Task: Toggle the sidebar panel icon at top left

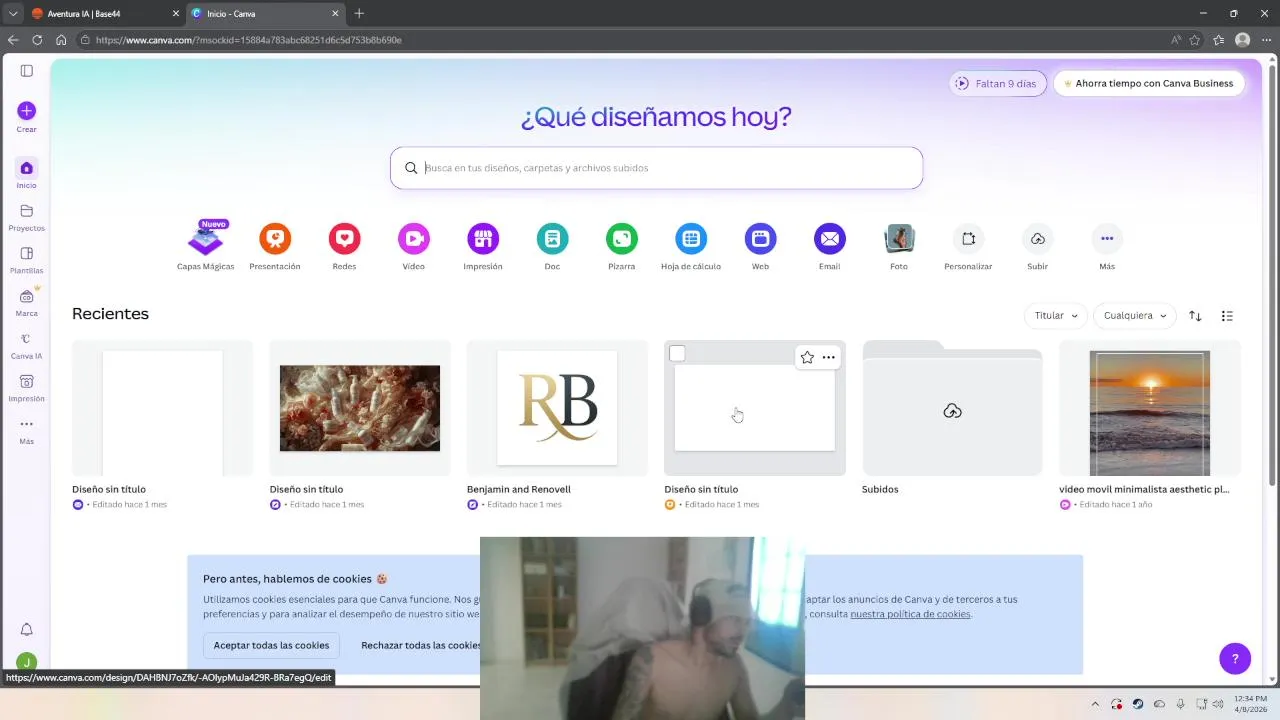Action: 27,71
